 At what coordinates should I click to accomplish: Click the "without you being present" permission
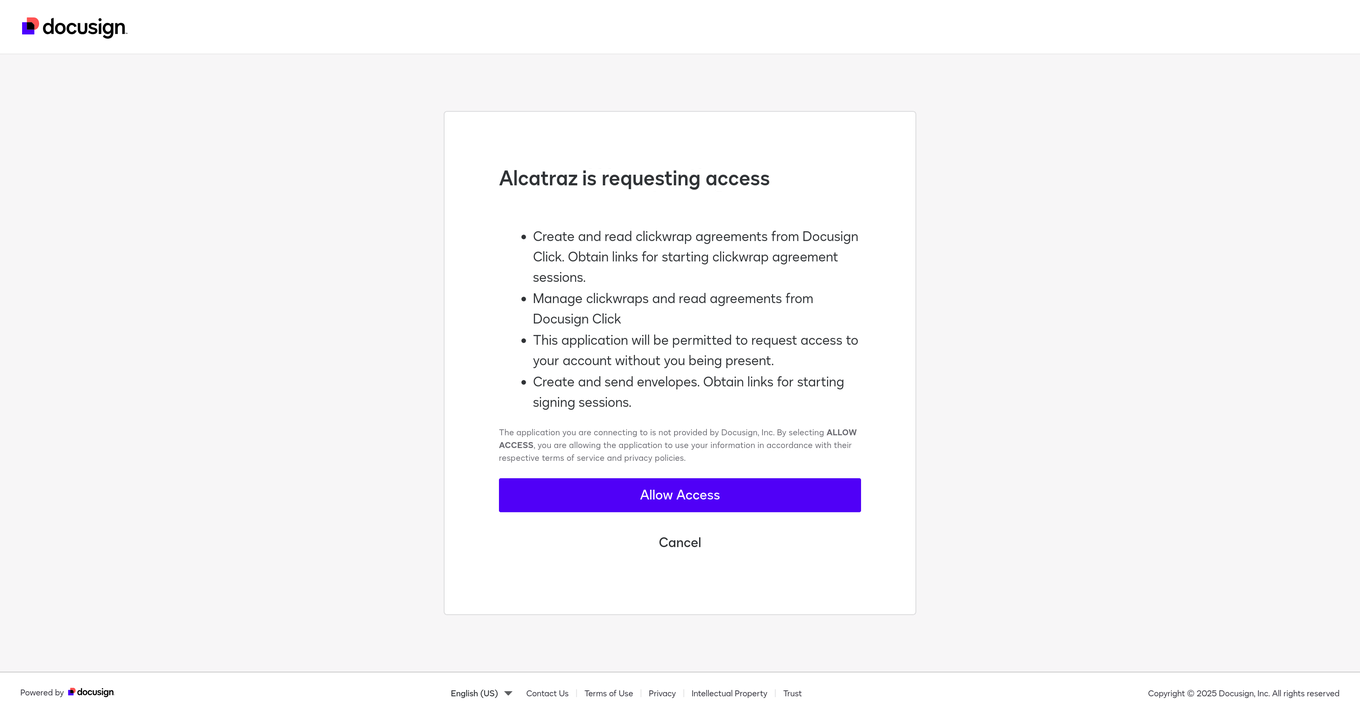pyautogui.click(x=695, y=350)
